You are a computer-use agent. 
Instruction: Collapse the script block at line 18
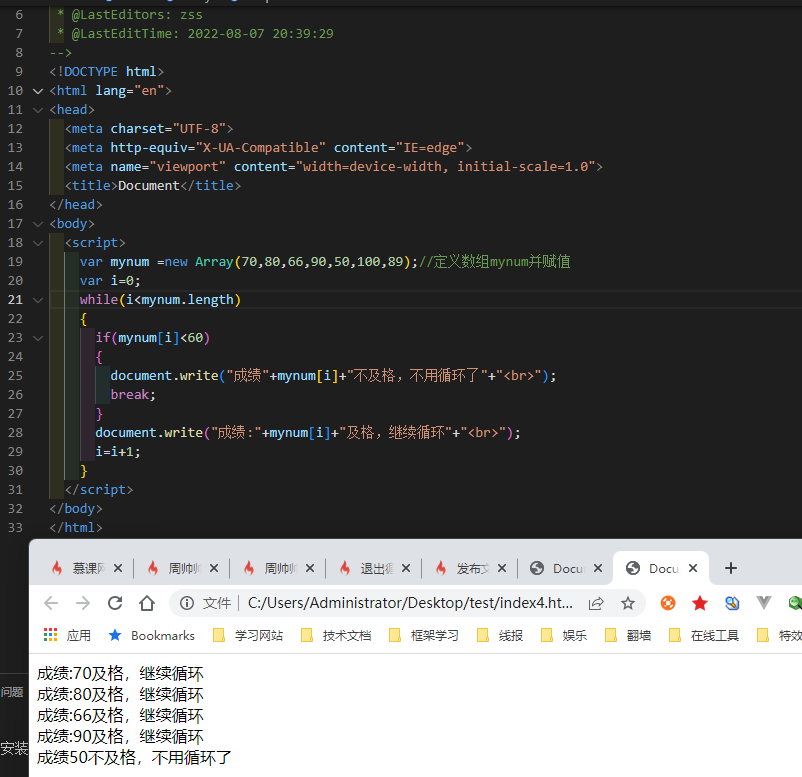(x=37, y=242)
